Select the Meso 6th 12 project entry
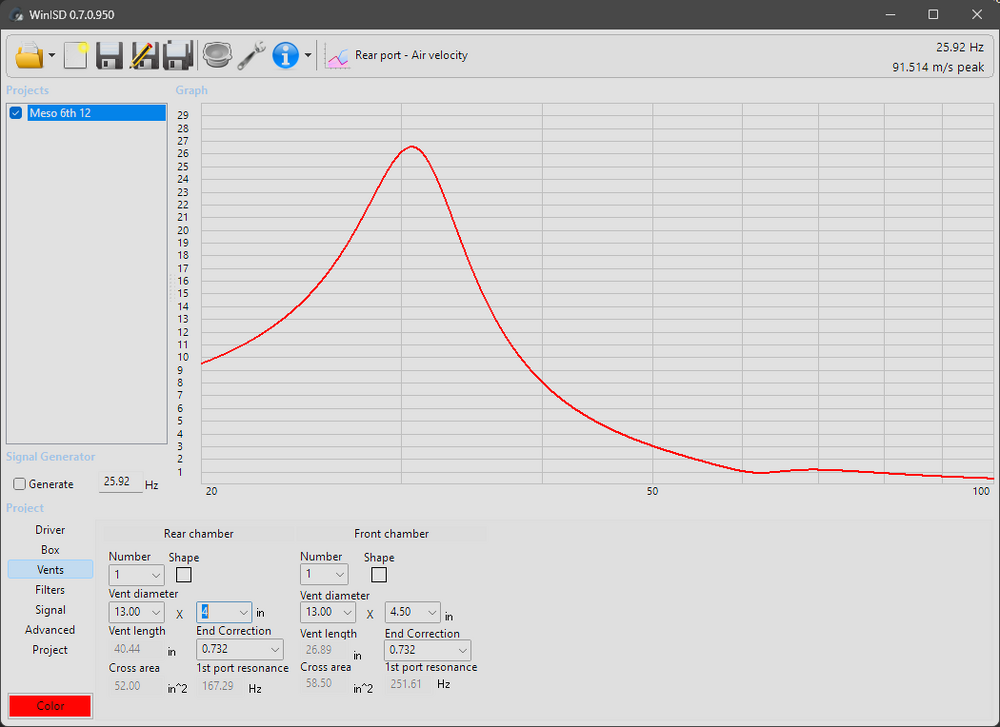This screenshot has height=727, width=1000. pyautogui.click(x=96, y=113)
